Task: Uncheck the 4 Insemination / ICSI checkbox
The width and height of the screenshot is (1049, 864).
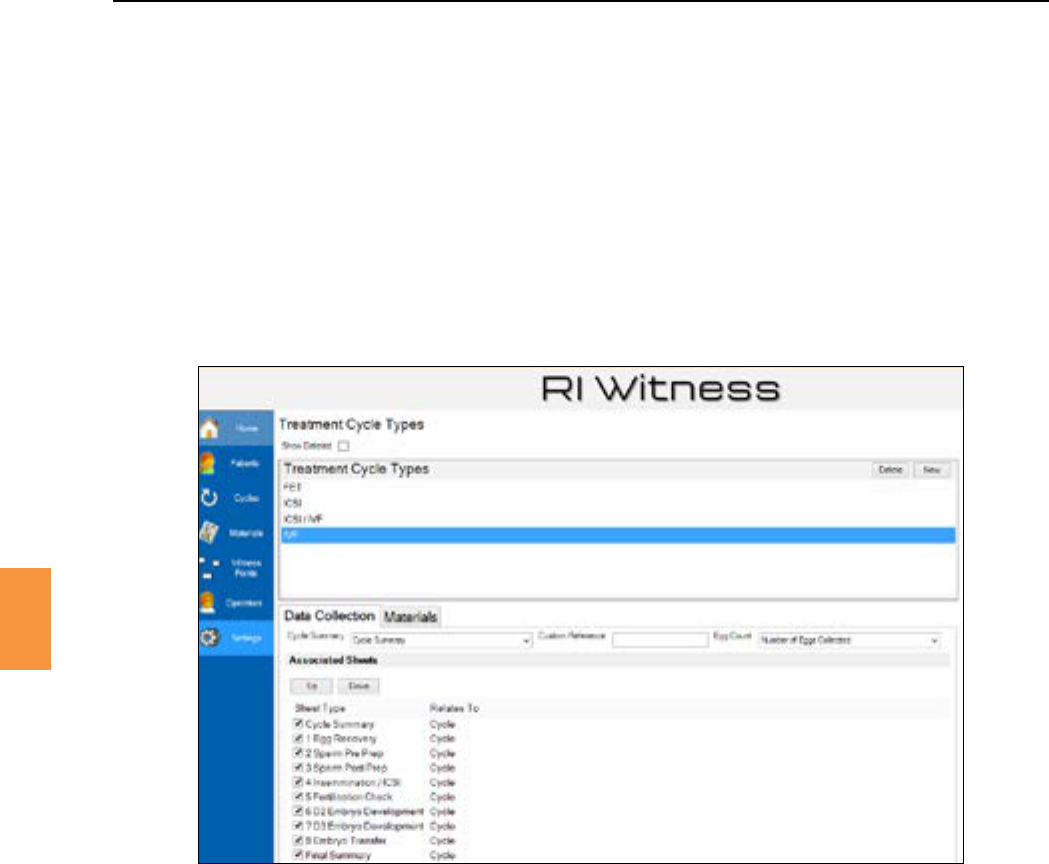Action: (298, 782)
